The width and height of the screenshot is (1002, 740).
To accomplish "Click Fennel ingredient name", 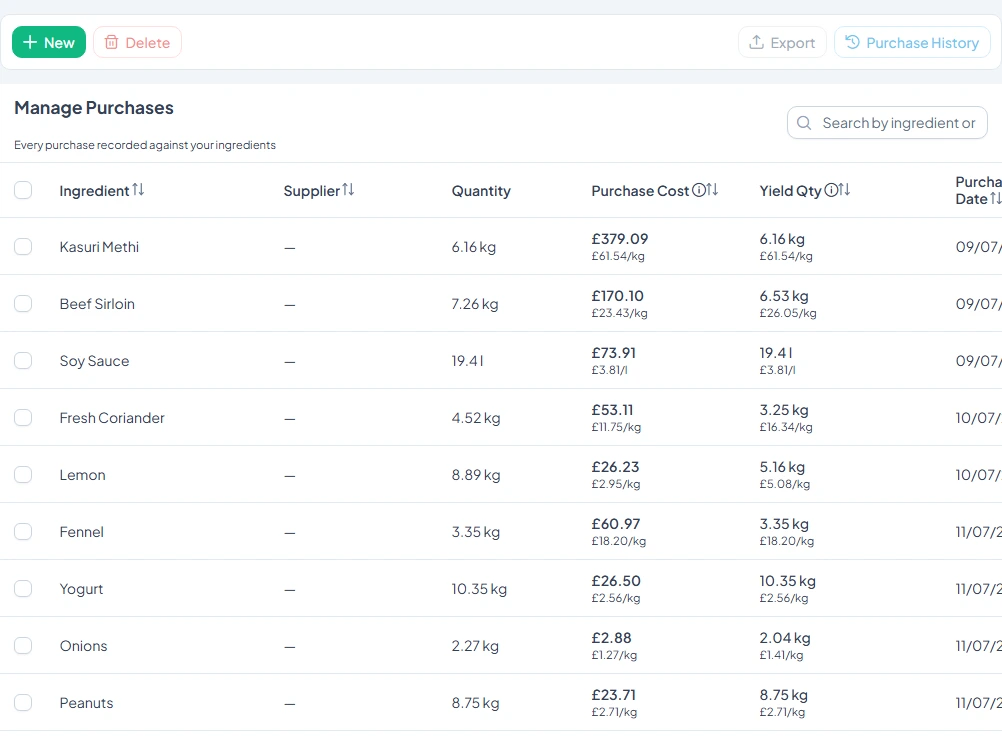I will click(x=82, y=532).
